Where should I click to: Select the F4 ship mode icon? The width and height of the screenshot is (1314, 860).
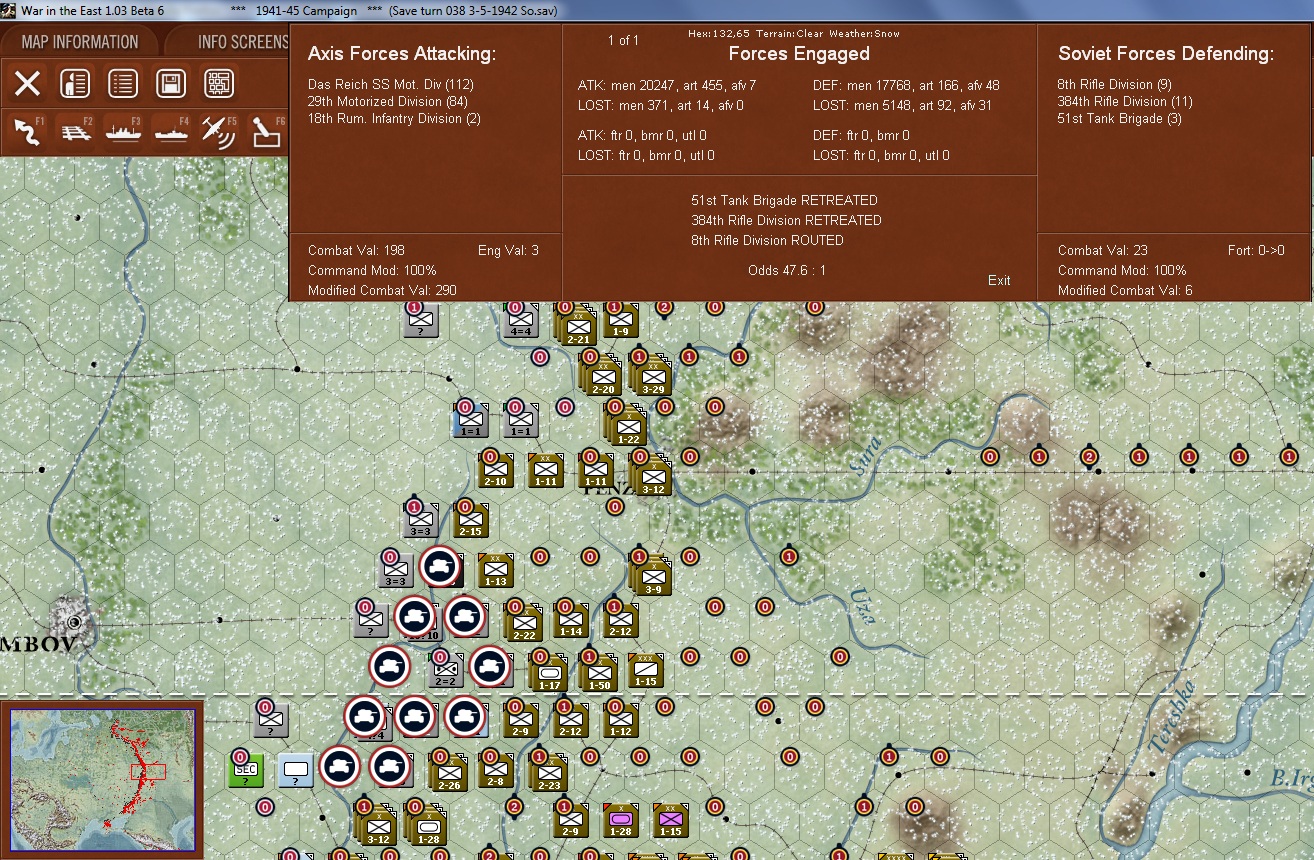[x=171, y=131]
